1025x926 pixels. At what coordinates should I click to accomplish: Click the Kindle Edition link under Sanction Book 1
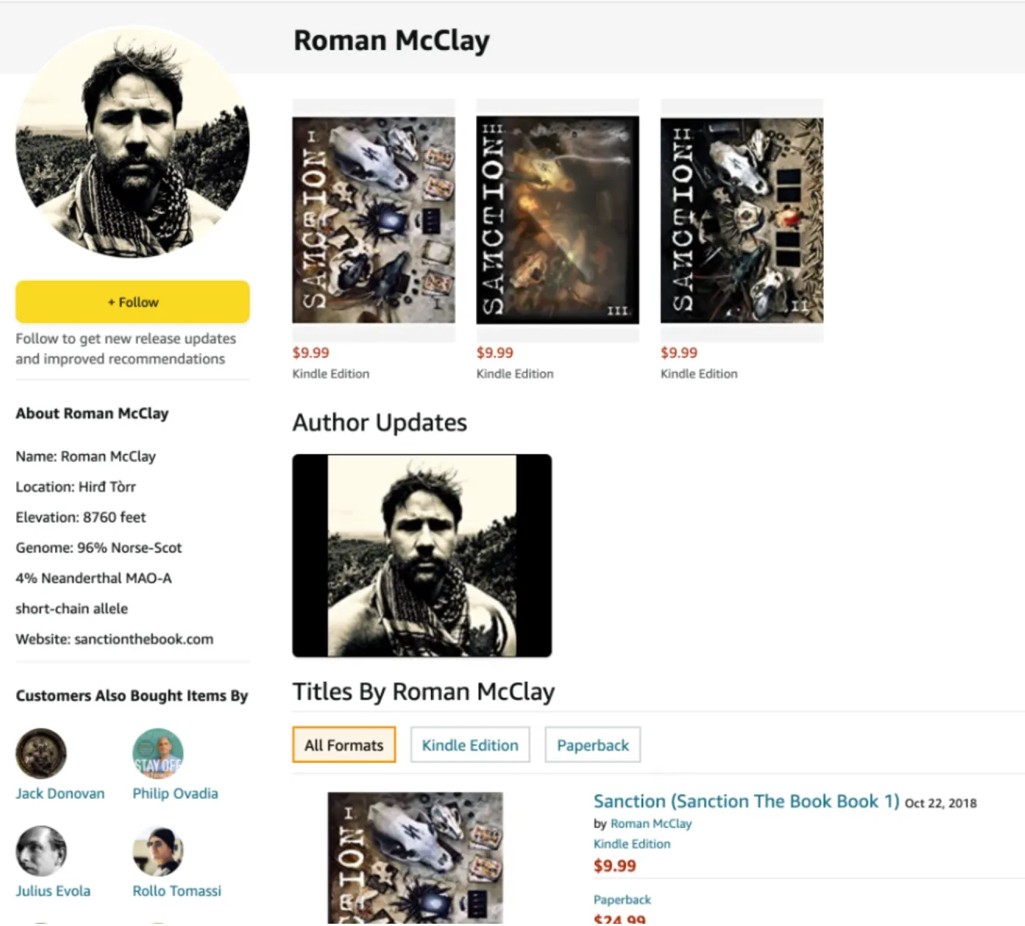[x=632, y=844]
